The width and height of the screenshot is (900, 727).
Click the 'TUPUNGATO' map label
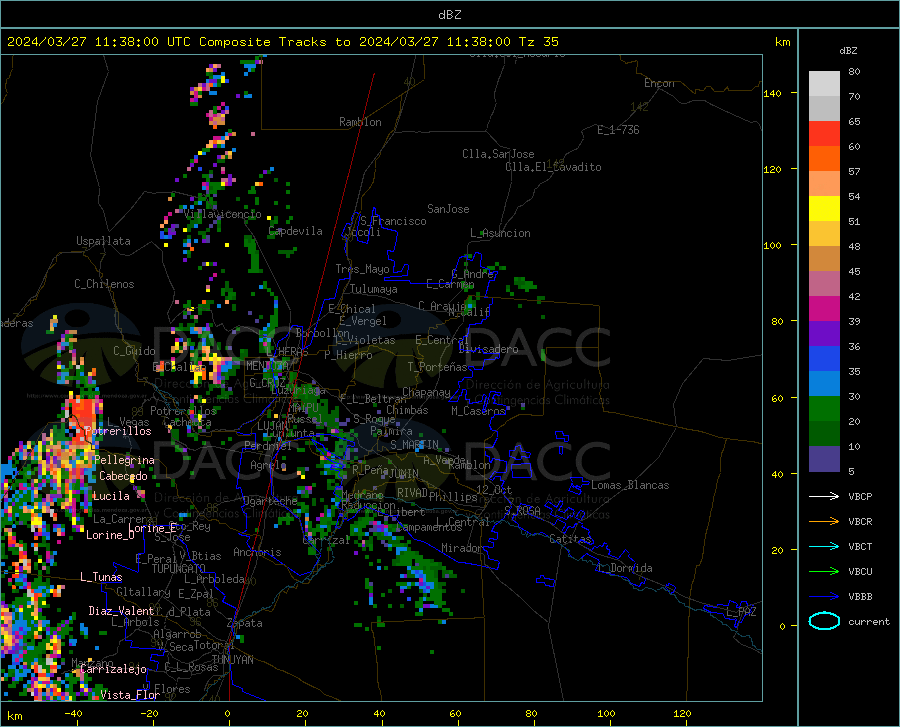pos(179,569)
